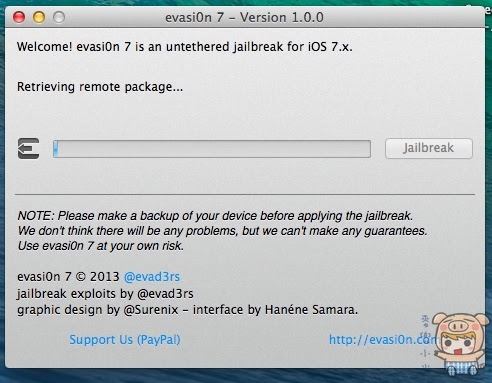This screenshot has height=383, width=492.
Task: Click the Jailbreak button
Action: point(429,148)
